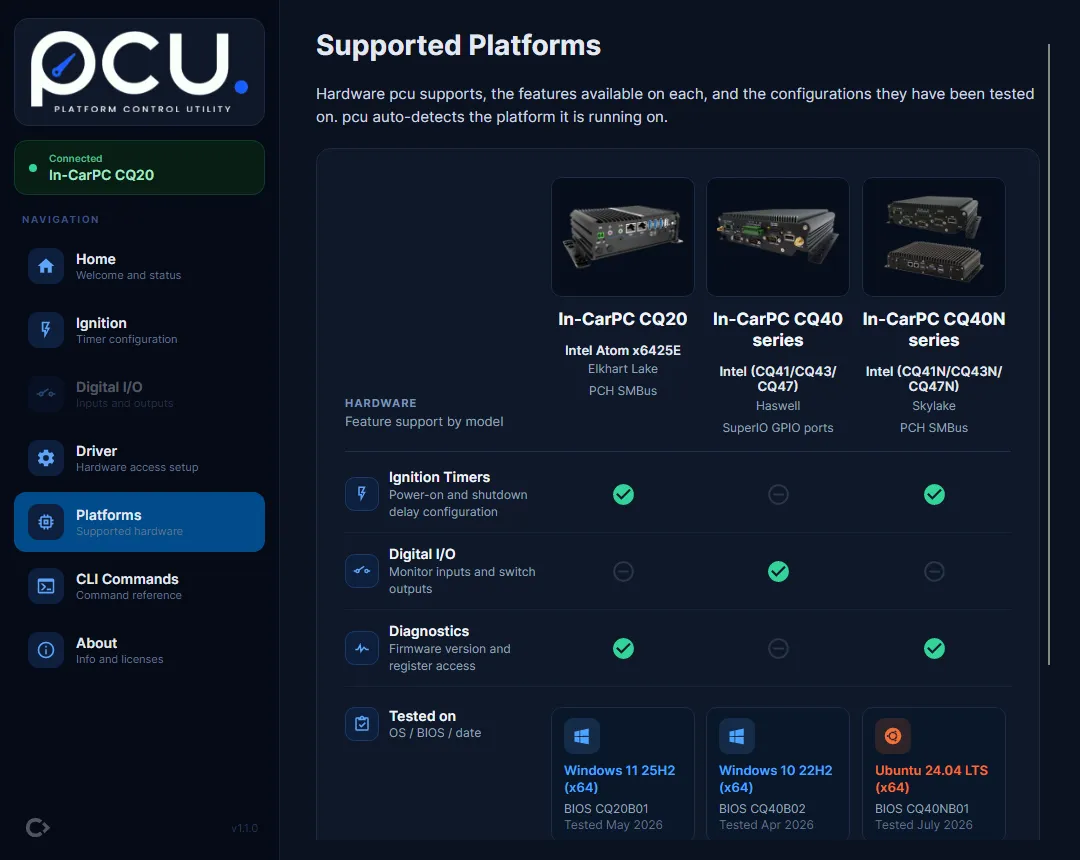Click the Skylake text

tap(934, 406)
